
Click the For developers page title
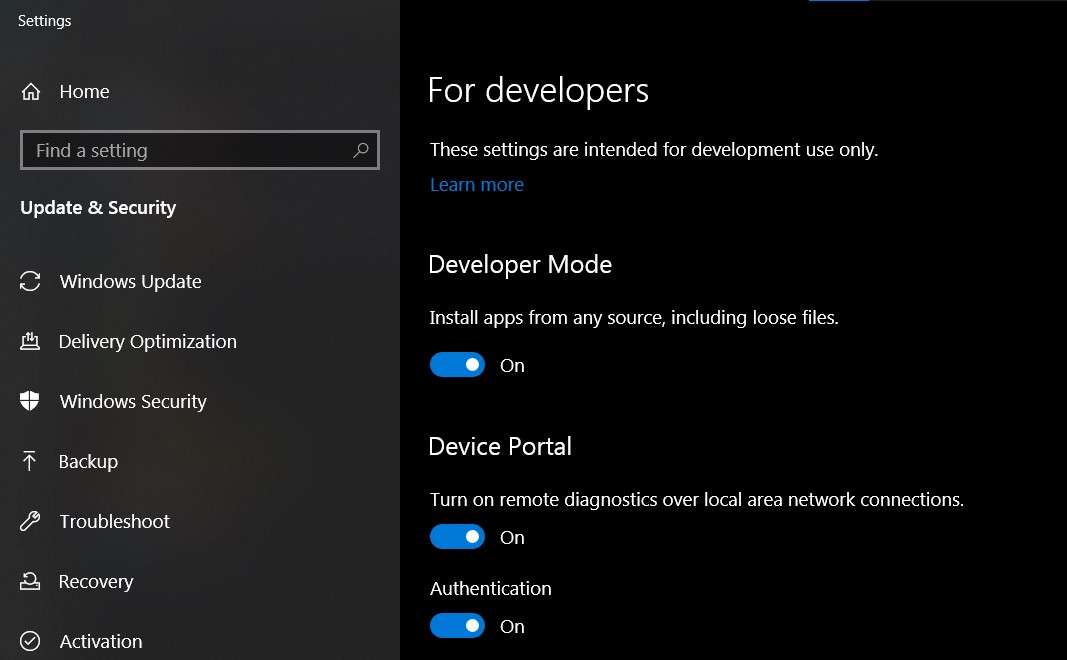point(537,90)
